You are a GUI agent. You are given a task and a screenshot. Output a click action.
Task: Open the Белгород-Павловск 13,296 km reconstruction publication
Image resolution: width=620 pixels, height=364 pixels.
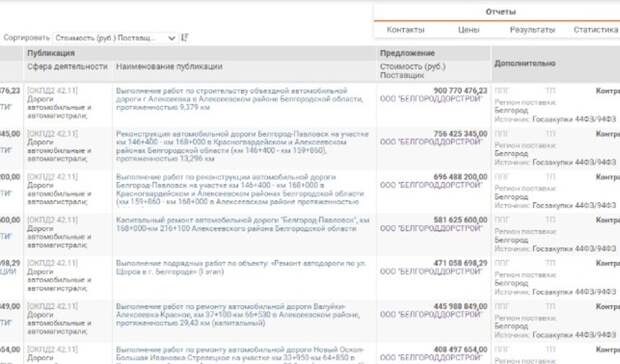(x=242, y=146)
